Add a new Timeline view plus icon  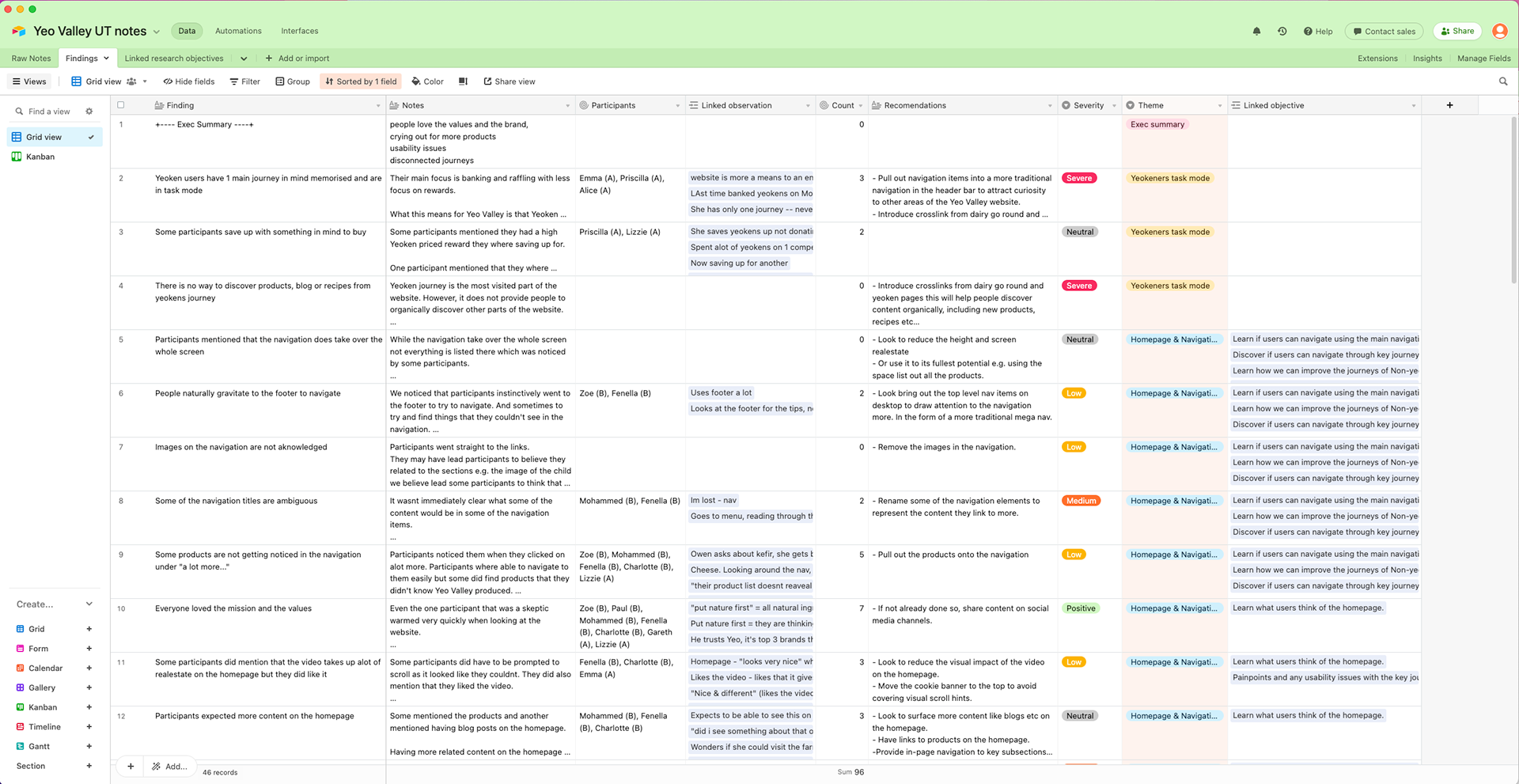point(89,727)
